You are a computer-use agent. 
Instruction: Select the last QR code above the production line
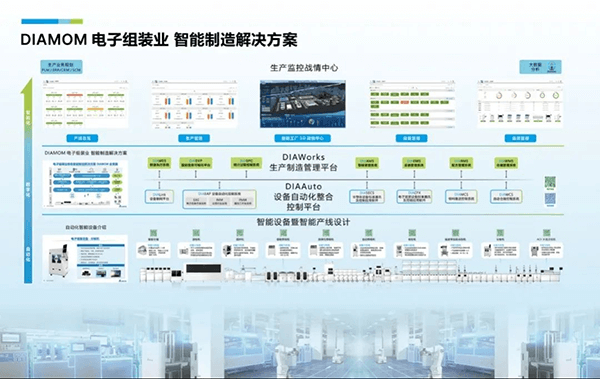tap(547, 233)
